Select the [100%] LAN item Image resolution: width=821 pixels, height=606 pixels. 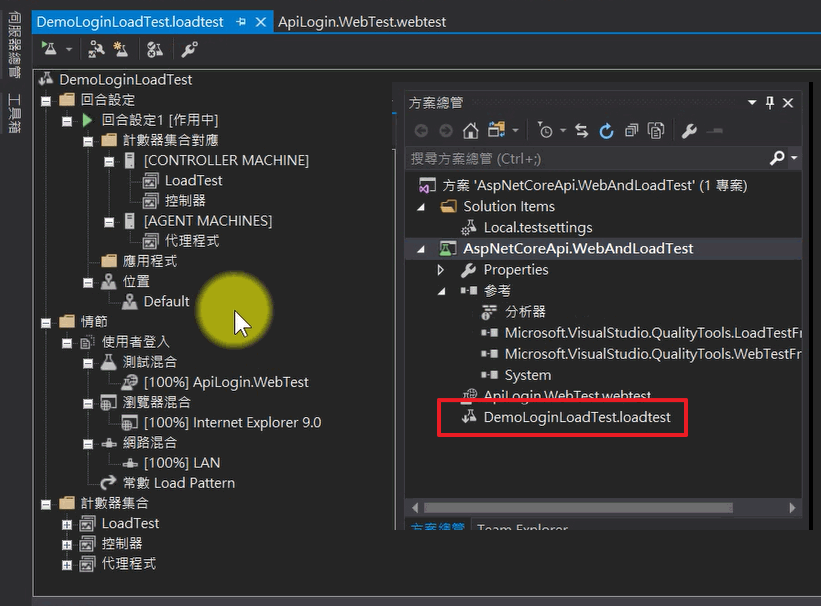(x=182, y=463)
